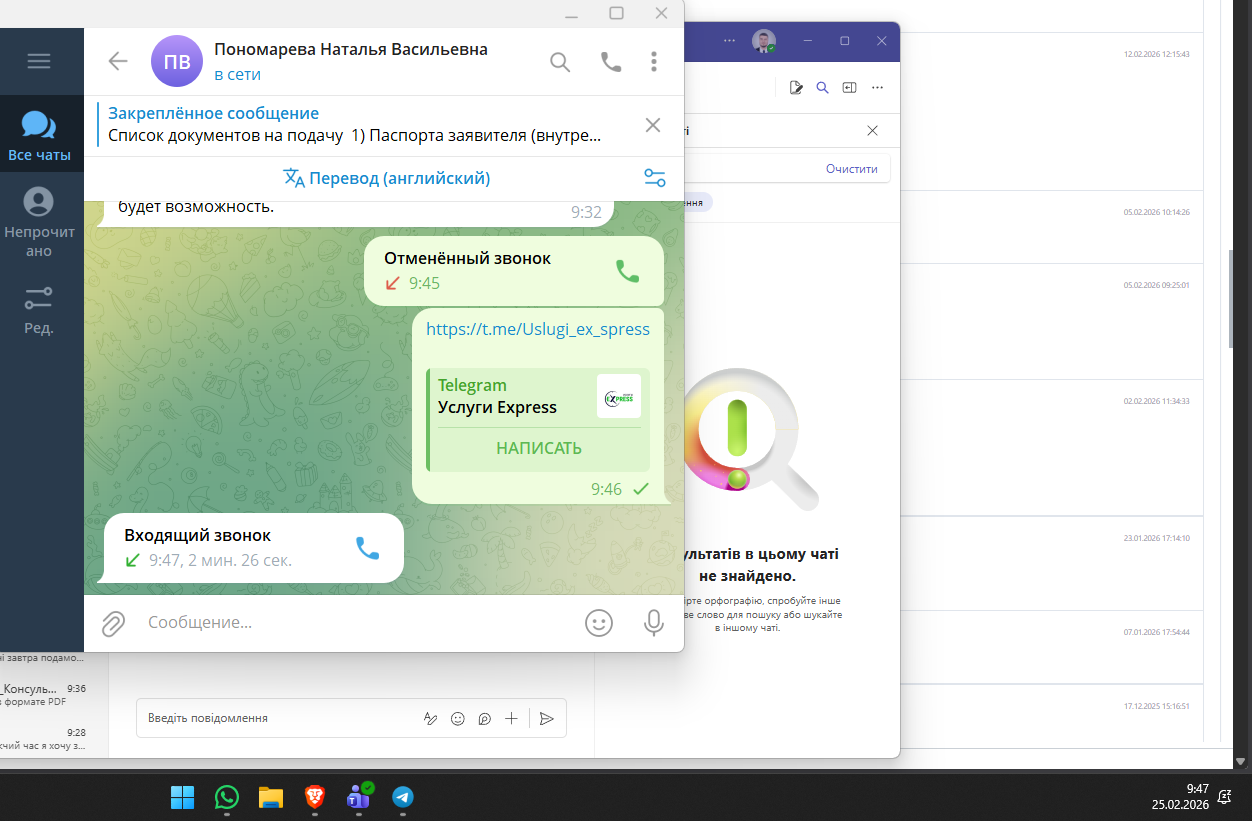Screen dimensions: 1252x821
Task: Close the Teams search panel
Action: pos(872,131)
